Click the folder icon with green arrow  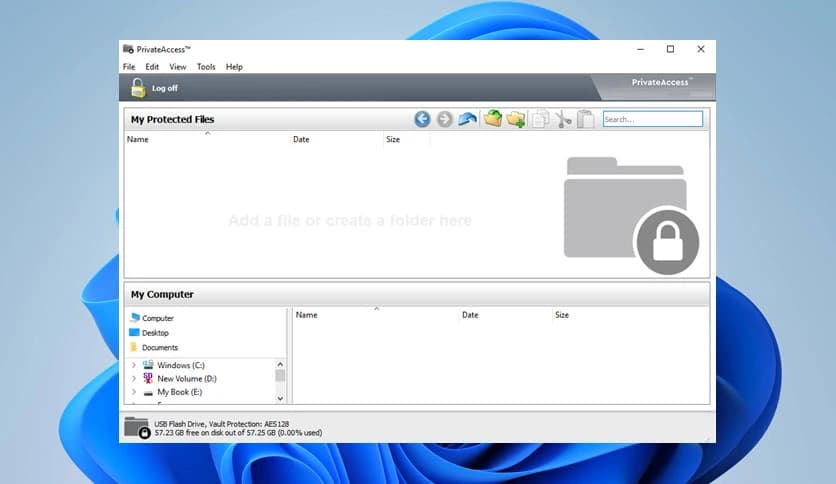[493, 118]
